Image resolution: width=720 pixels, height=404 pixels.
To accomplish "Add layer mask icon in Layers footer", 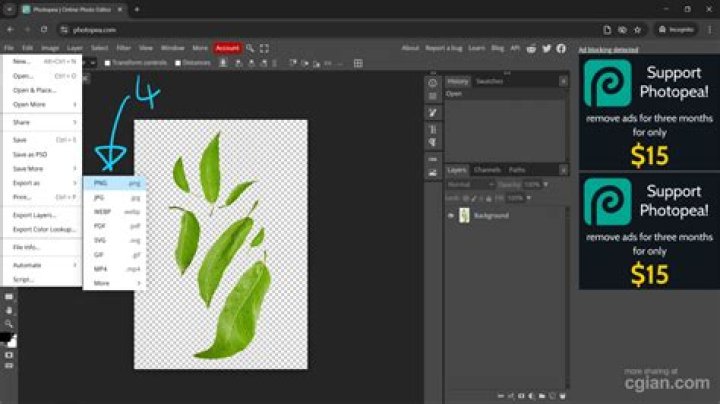I will [x=521, y=396].
